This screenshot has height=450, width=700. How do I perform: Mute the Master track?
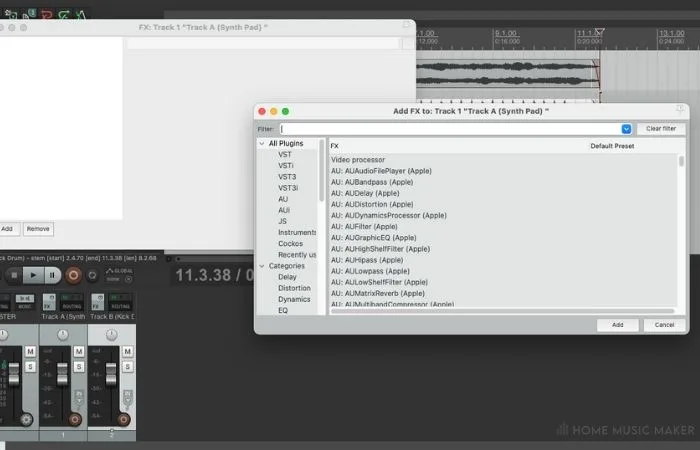point(30,352)
